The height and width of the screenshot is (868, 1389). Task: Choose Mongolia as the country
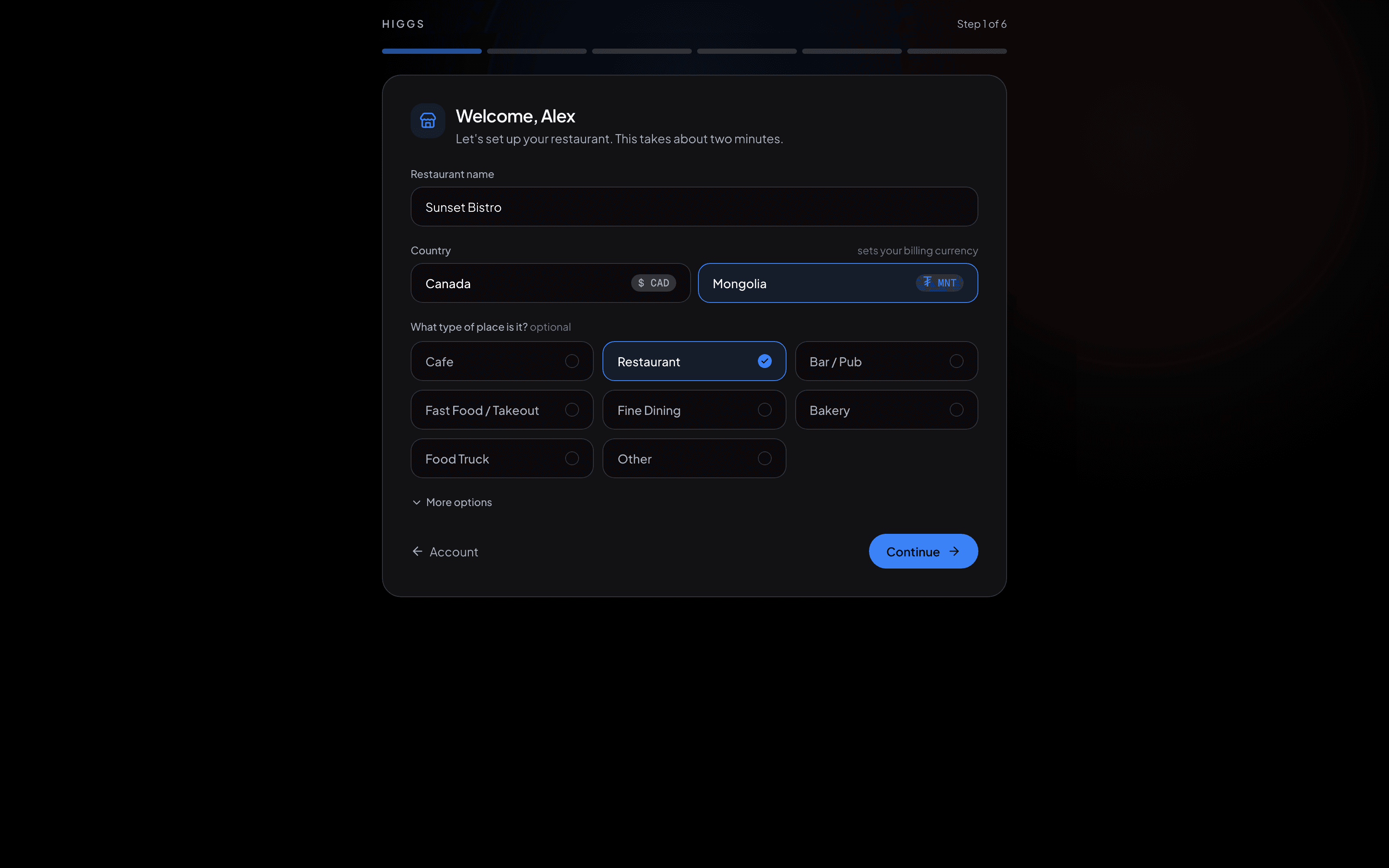(837, 283)
